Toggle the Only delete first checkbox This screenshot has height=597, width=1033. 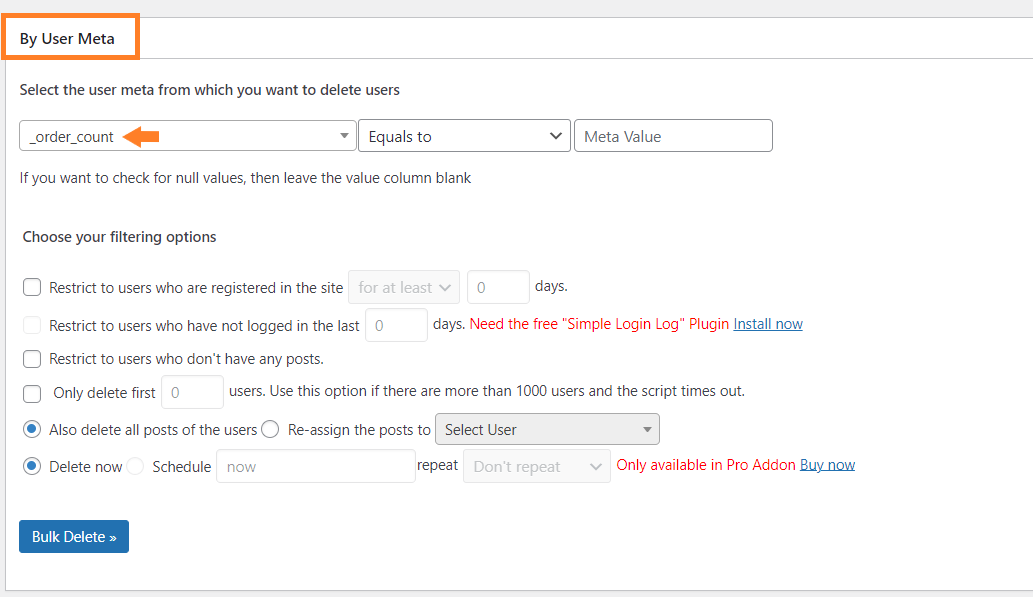(x=32, y=393)
